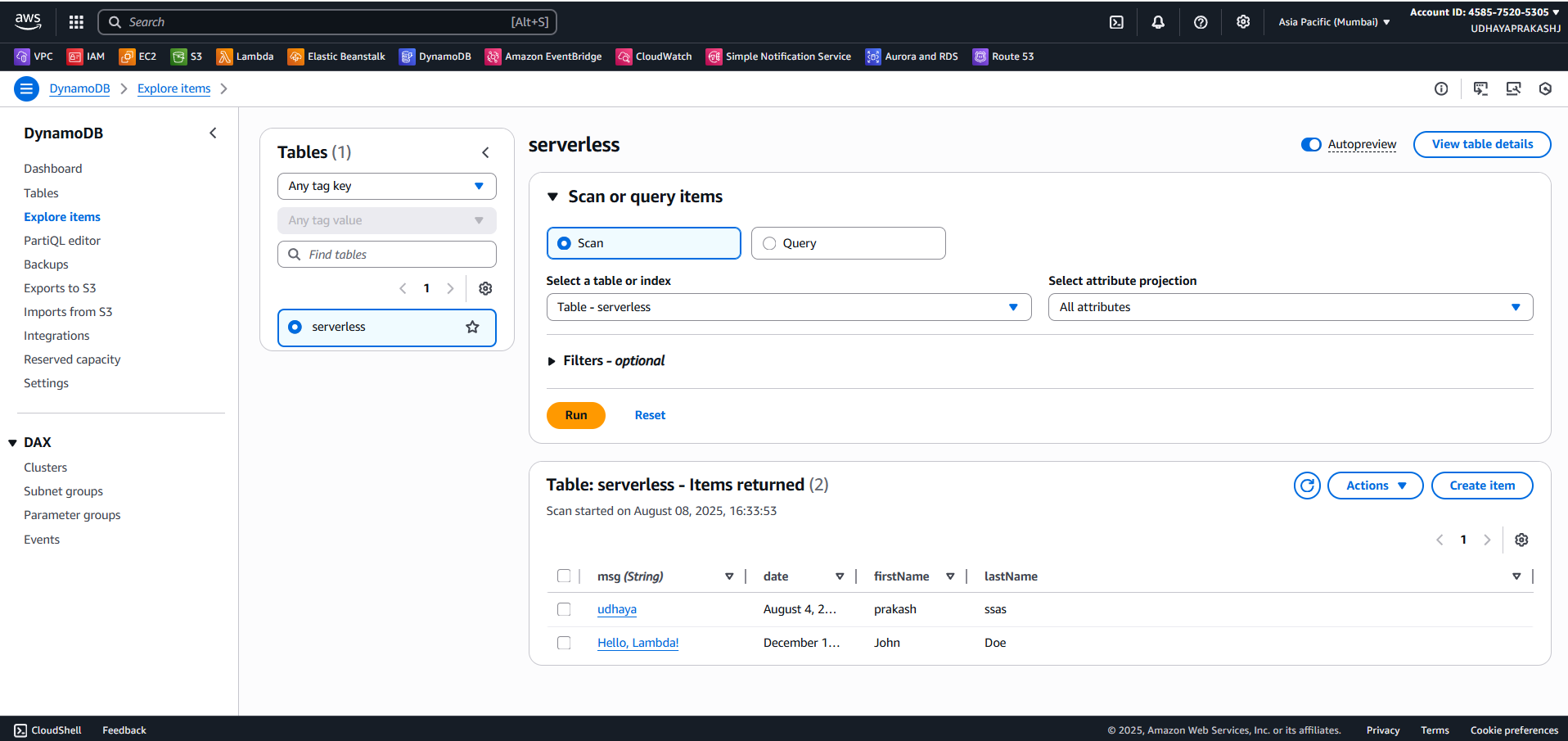Screen dimensions: 1568x741
Task: Tick the select-all items checkbox
Action: coord(564,576)
